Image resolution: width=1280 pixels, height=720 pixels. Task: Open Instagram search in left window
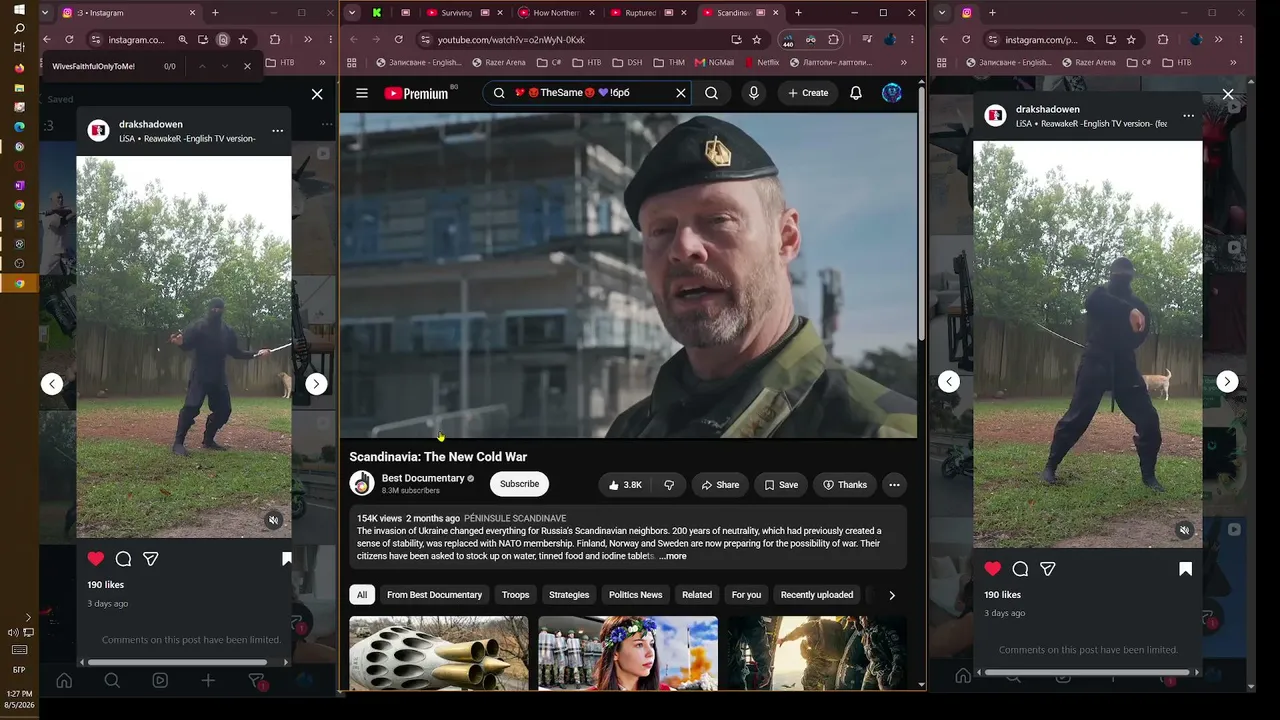point(112,681)
